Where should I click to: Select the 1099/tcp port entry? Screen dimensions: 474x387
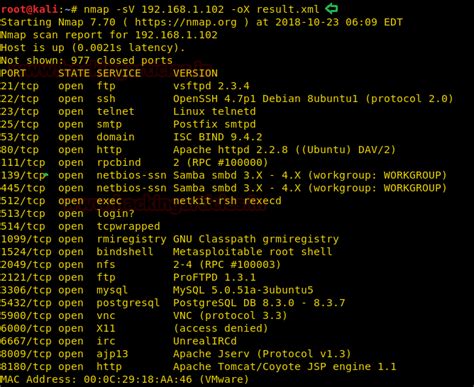26,239
